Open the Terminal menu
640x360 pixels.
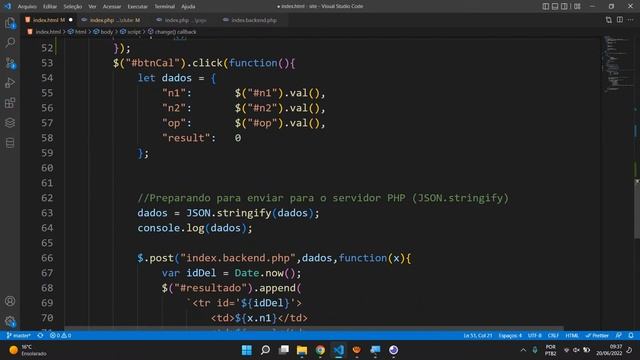[x=164, y=7]
